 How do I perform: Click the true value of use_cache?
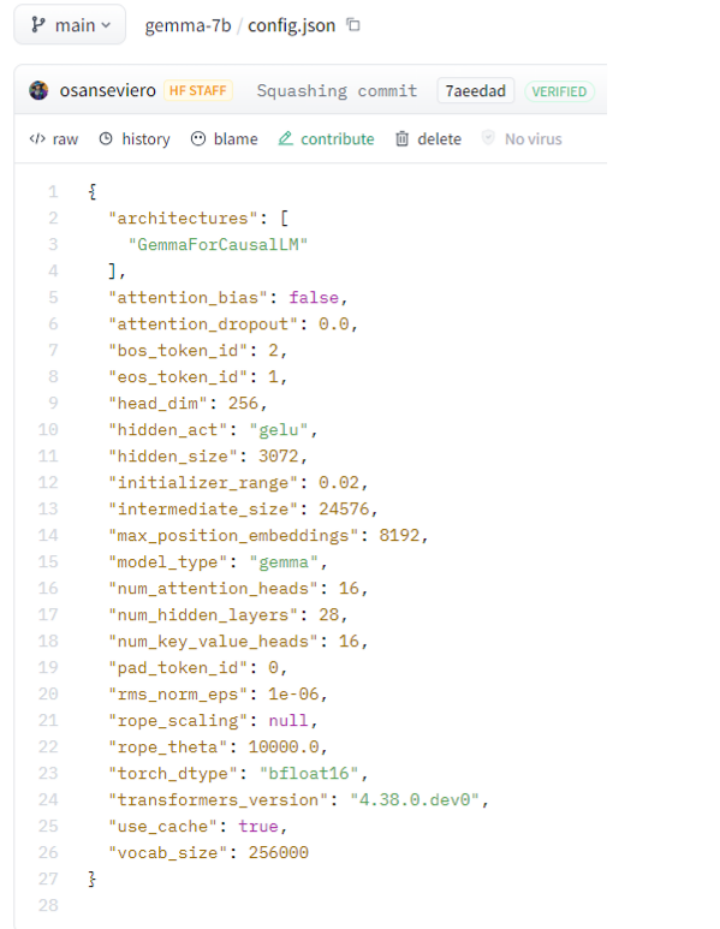point(258,826)
